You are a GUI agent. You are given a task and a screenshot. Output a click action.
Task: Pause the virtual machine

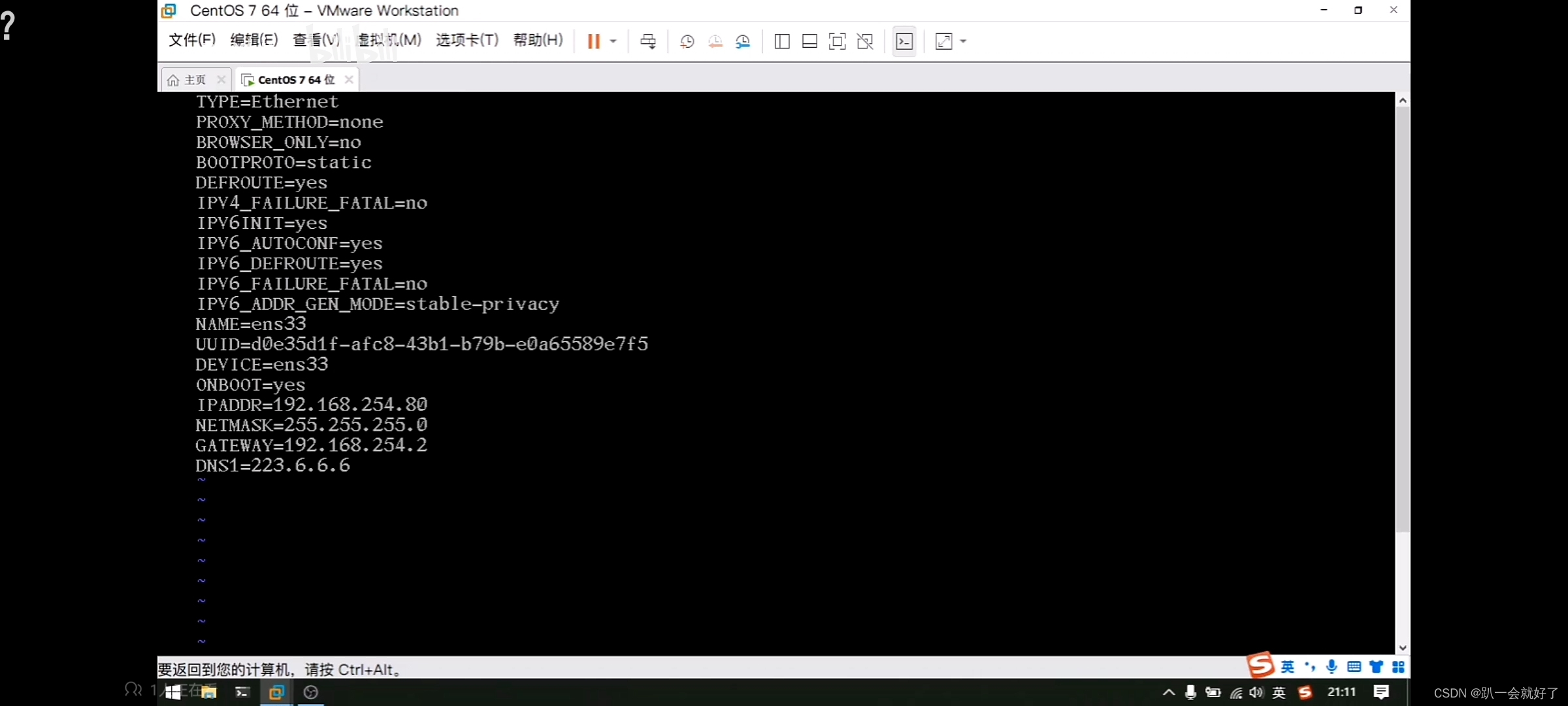pos(593,41)
